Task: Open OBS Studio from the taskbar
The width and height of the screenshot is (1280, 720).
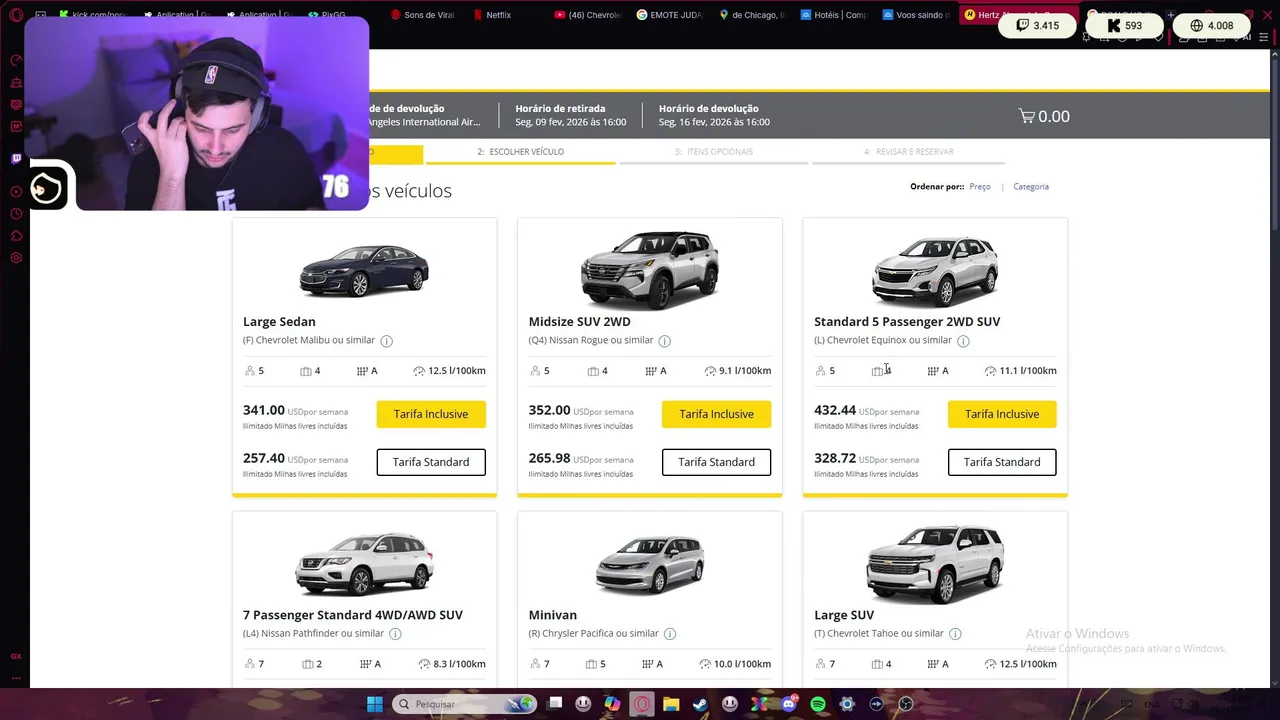Action: pyautogui.click(x=906, y=704)
